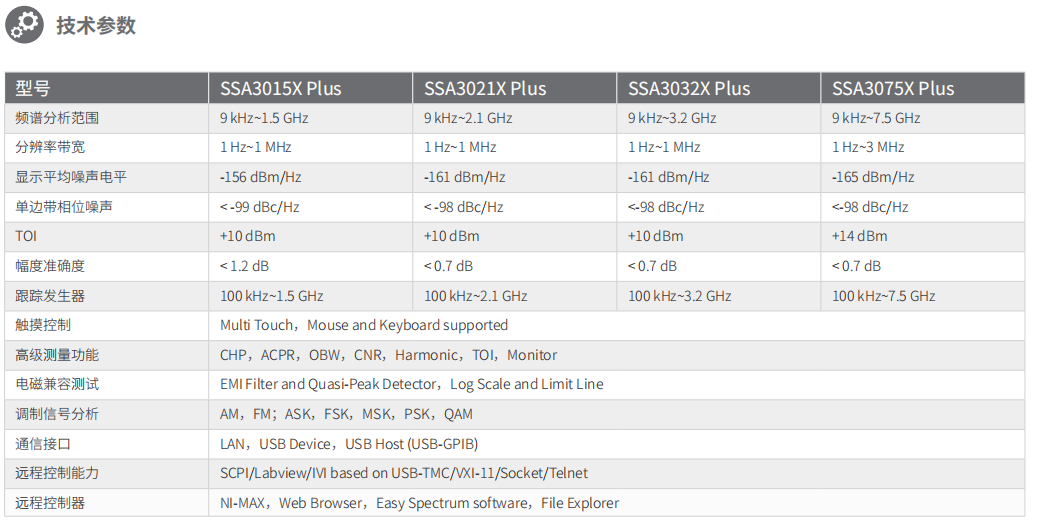Click the SSA3075X Plus column header

coord(893,88)
